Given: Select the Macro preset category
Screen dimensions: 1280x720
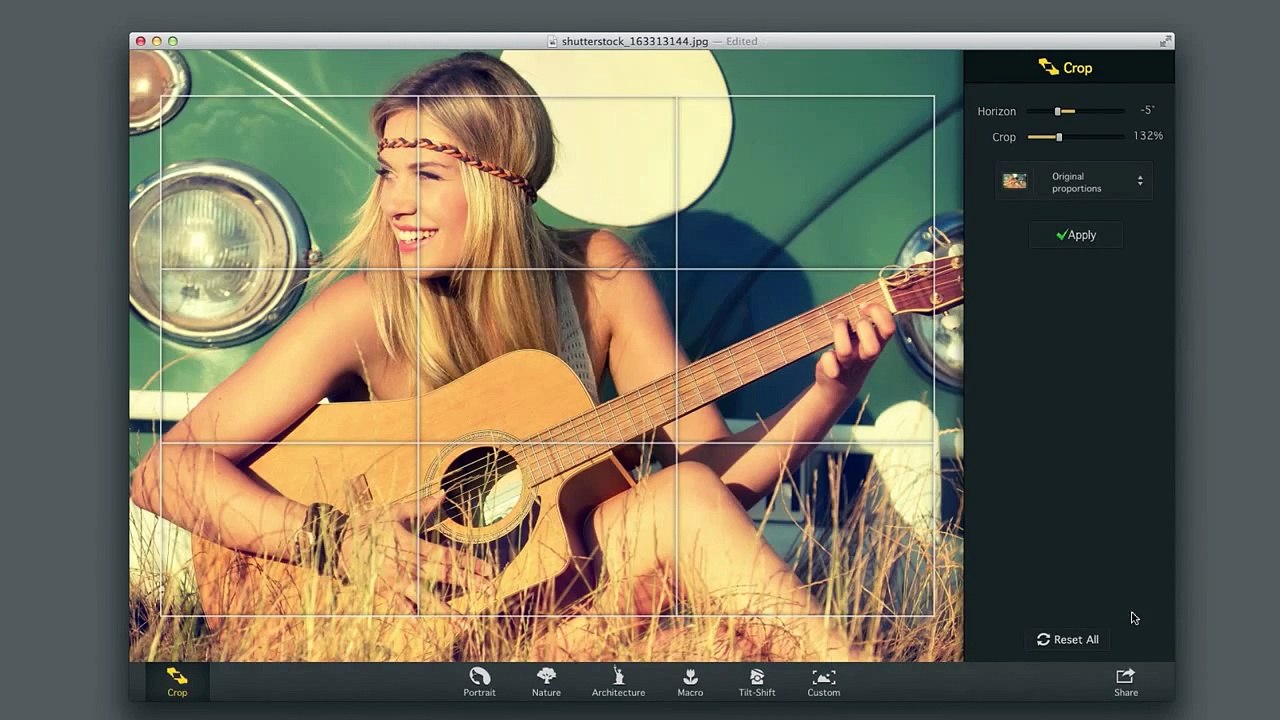Looking at the screenshot, I should tap(690, 682).
